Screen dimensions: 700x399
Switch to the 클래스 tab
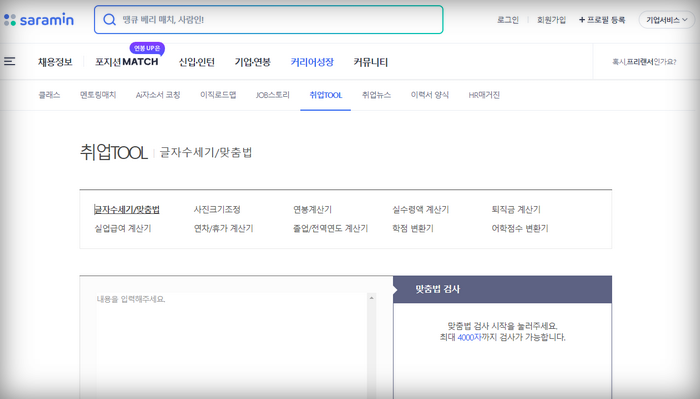[49, 95]
